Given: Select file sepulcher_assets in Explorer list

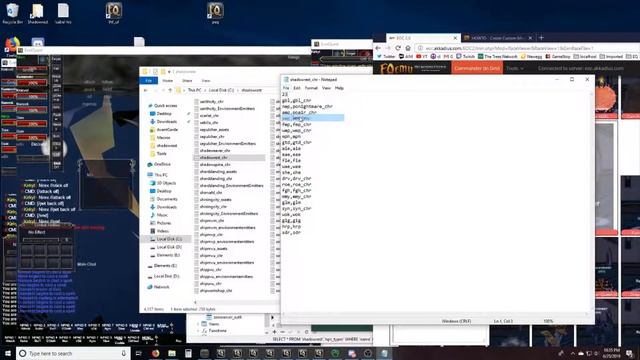Looking at the screenshot, I should pos(214,129).
